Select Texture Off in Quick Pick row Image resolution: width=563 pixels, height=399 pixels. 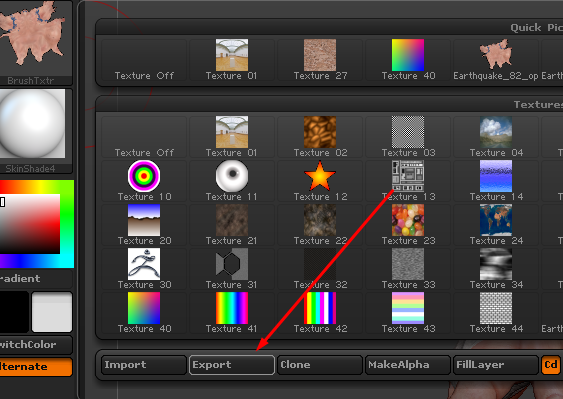coord(144,60)
